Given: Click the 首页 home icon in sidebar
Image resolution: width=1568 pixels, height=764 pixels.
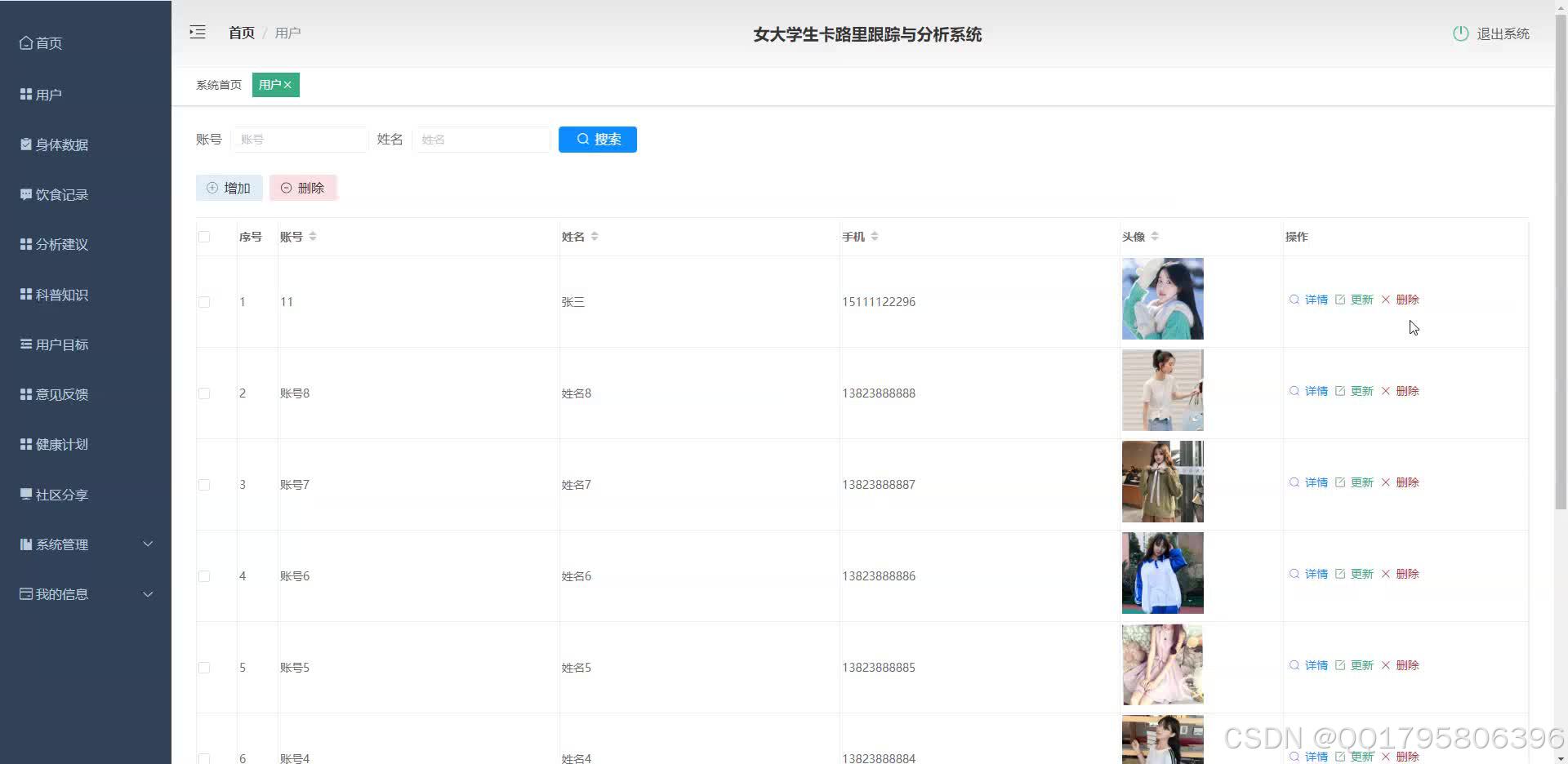Looking at the screenshot, I should pos(26,43).
